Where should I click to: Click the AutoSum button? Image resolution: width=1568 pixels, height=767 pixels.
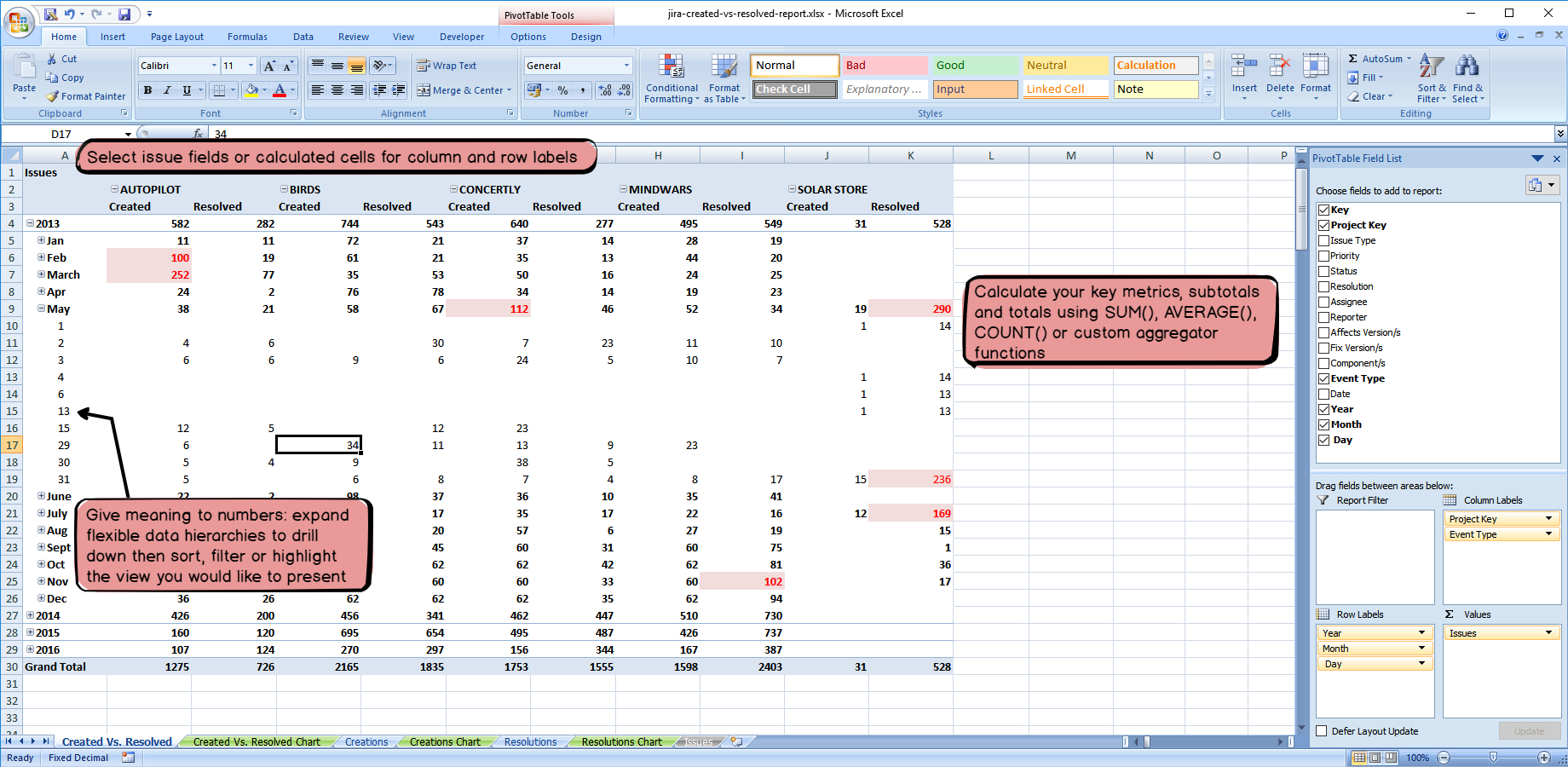click(1380, 59)
